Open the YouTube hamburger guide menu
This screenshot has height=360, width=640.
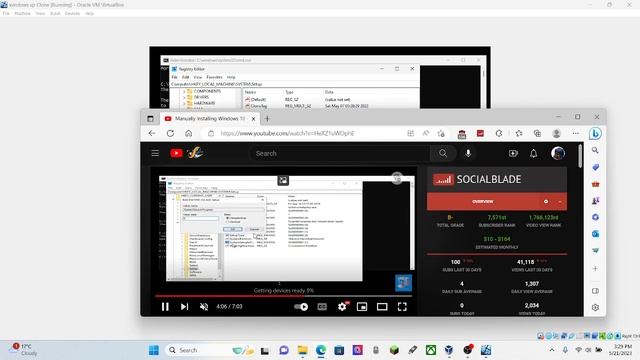point(155,153)
